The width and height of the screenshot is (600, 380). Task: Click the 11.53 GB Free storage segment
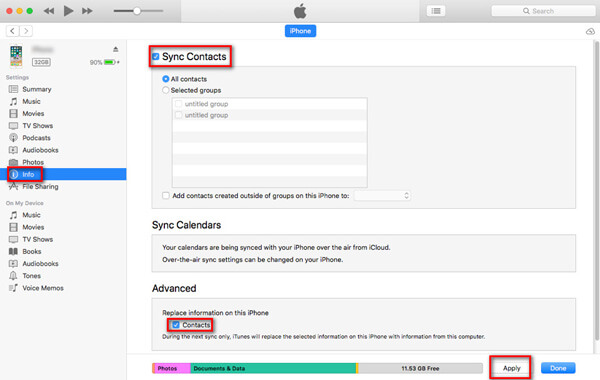point(420,369)
